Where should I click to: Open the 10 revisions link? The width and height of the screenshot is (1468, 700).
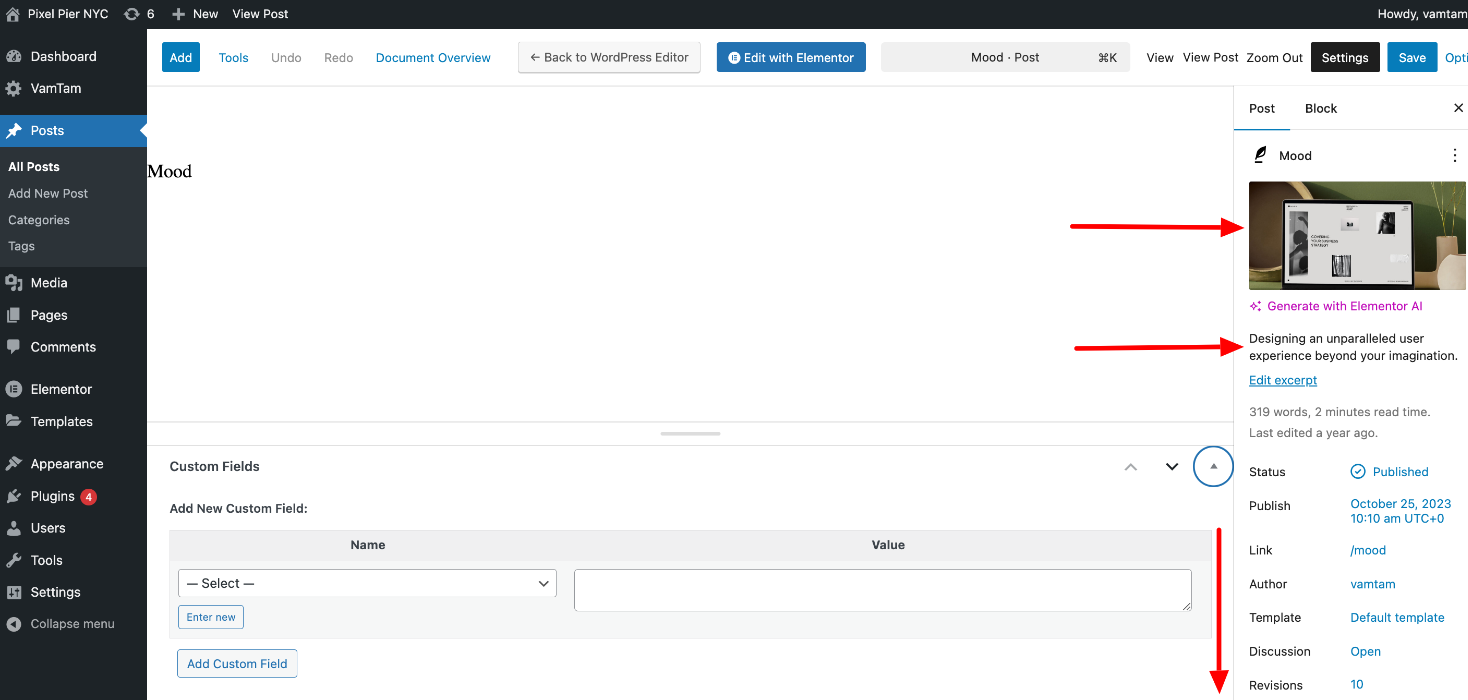click(1357, 684)
